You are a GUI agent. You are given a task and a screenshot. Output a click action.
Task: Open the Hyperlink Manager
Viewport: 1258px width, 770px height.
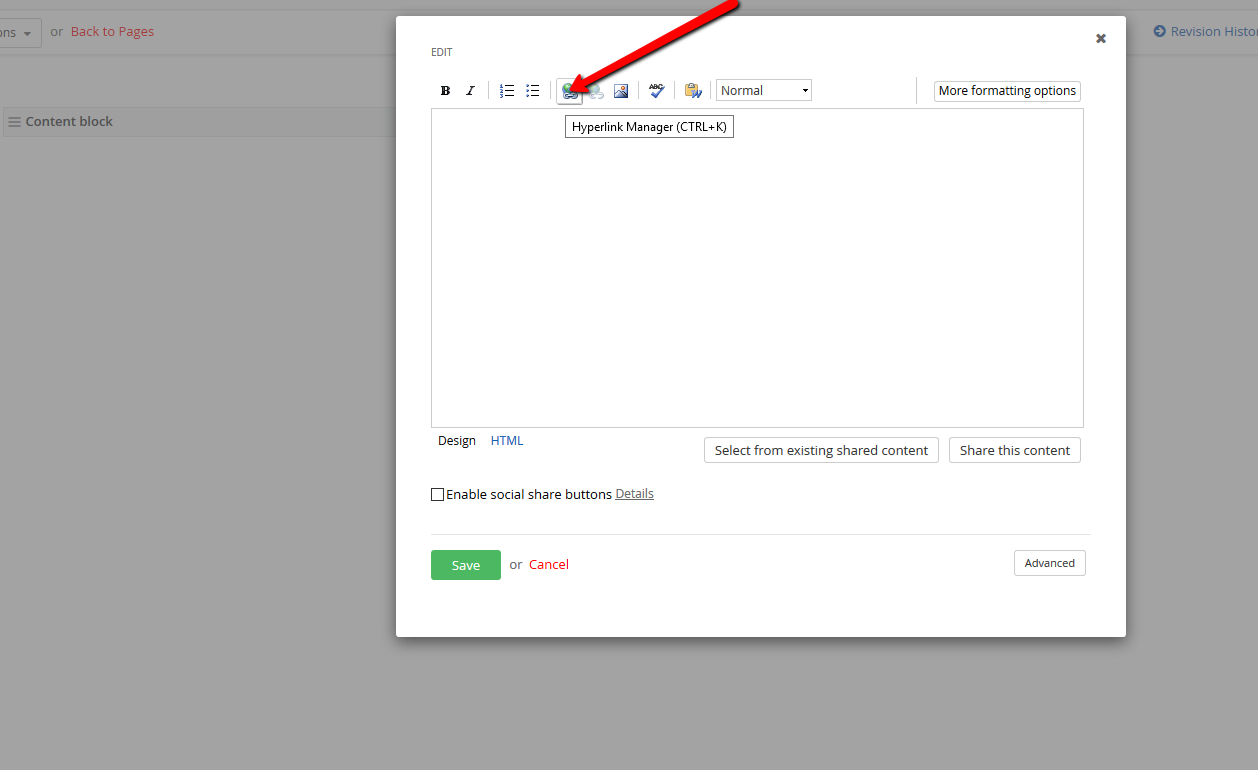(x=570, y=90)
